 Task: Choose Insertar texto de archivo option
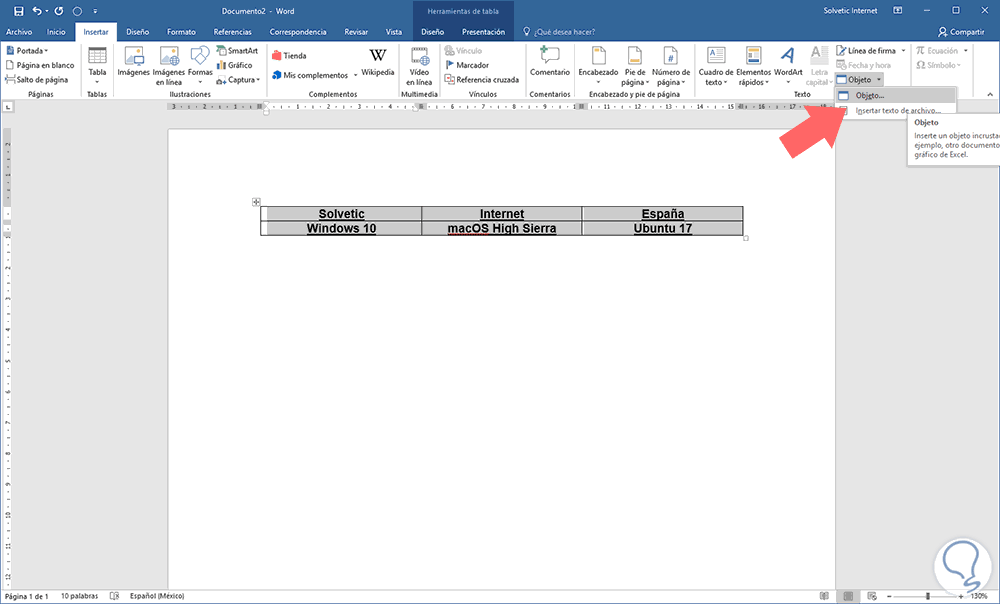click(x=900, y=109)
